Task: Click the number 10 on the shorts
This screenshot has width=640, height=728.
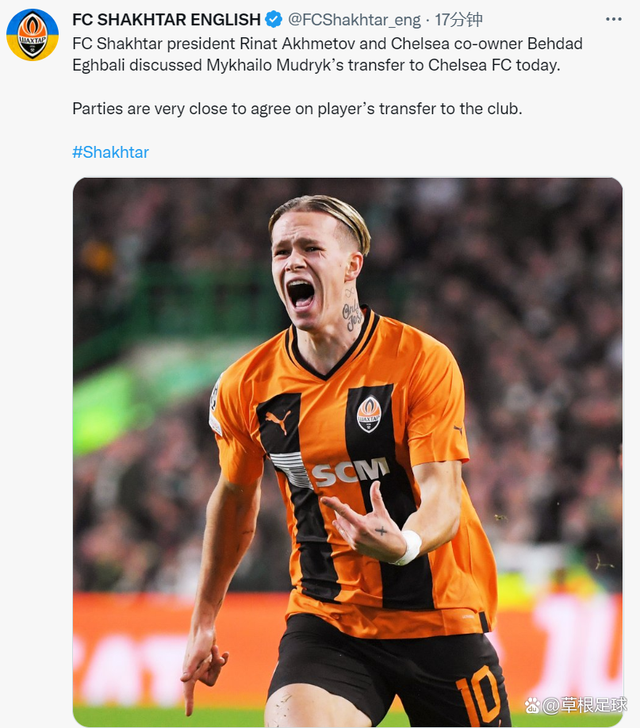Action: coord(479,693)
